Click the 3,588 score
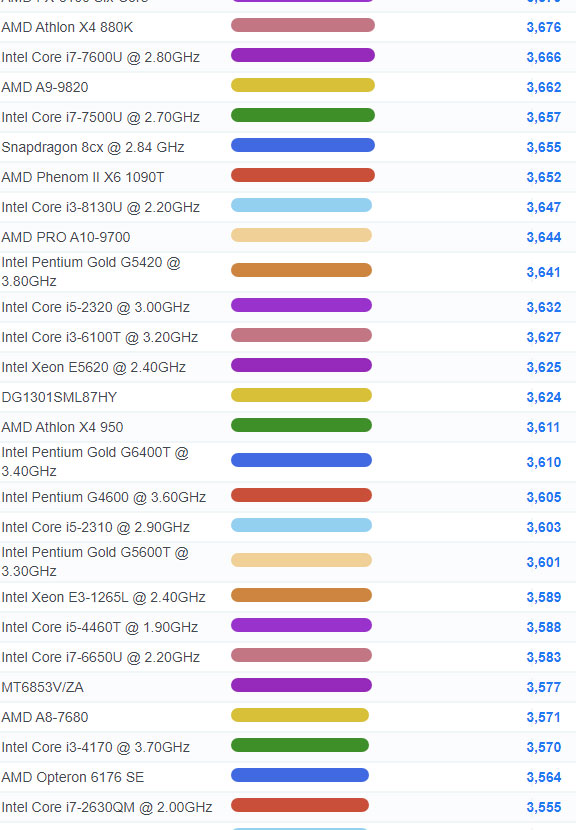The height and width of the screenshot is (830, 576). pyautogui.click(x=544, y=627)
